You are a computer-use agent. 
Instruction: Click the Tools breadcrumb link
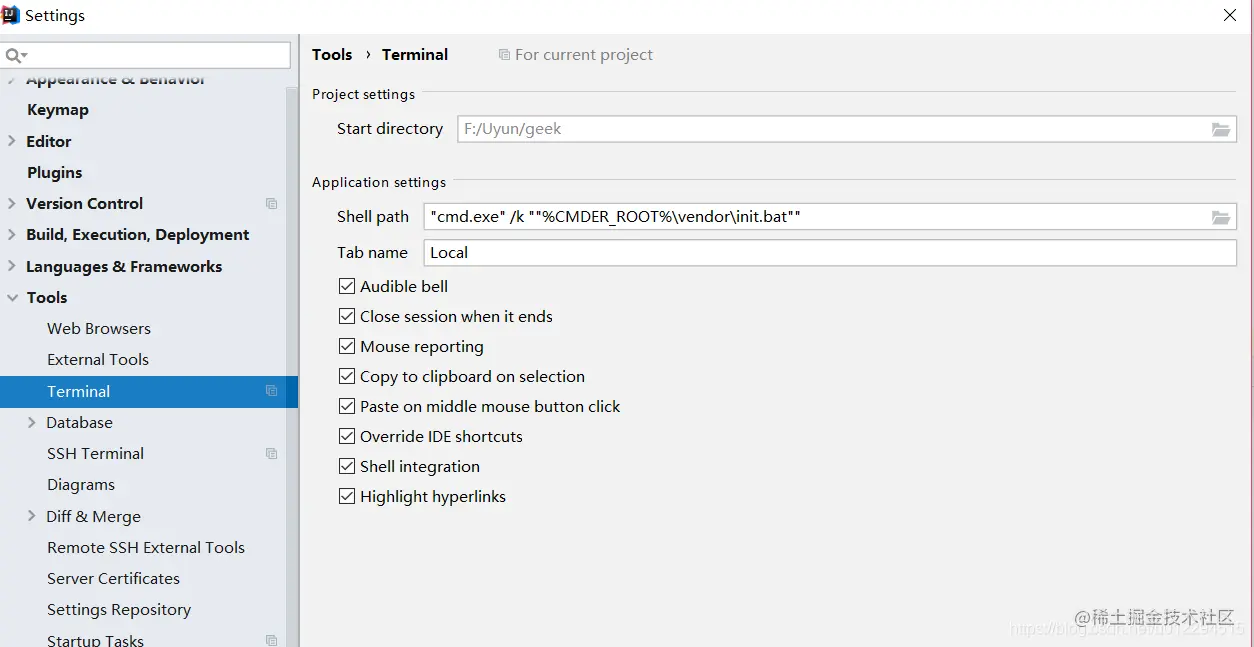click(332, 55)
